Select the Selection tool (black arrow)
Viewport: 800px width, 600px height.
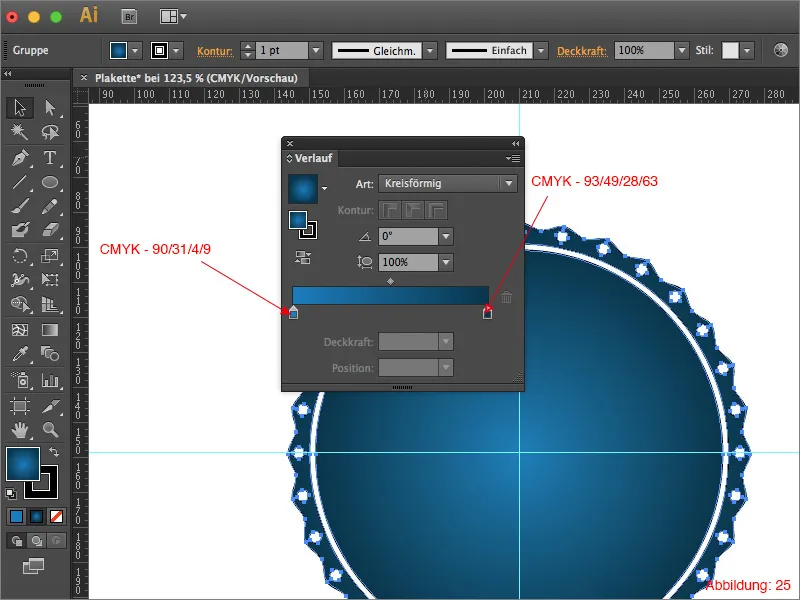[20, 108]
